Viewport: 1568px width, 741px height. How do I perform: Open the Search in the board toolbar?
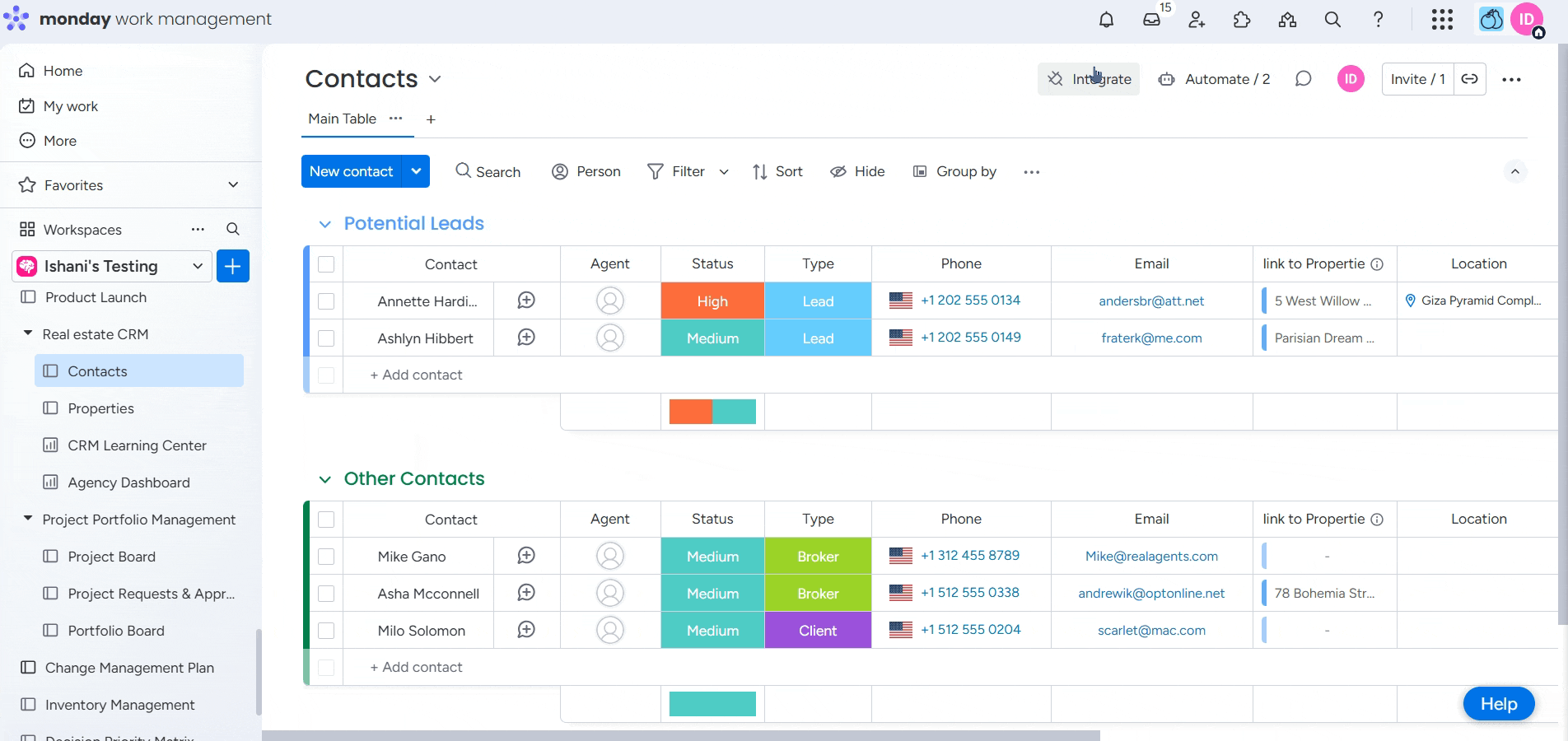(x=488, y=171)
